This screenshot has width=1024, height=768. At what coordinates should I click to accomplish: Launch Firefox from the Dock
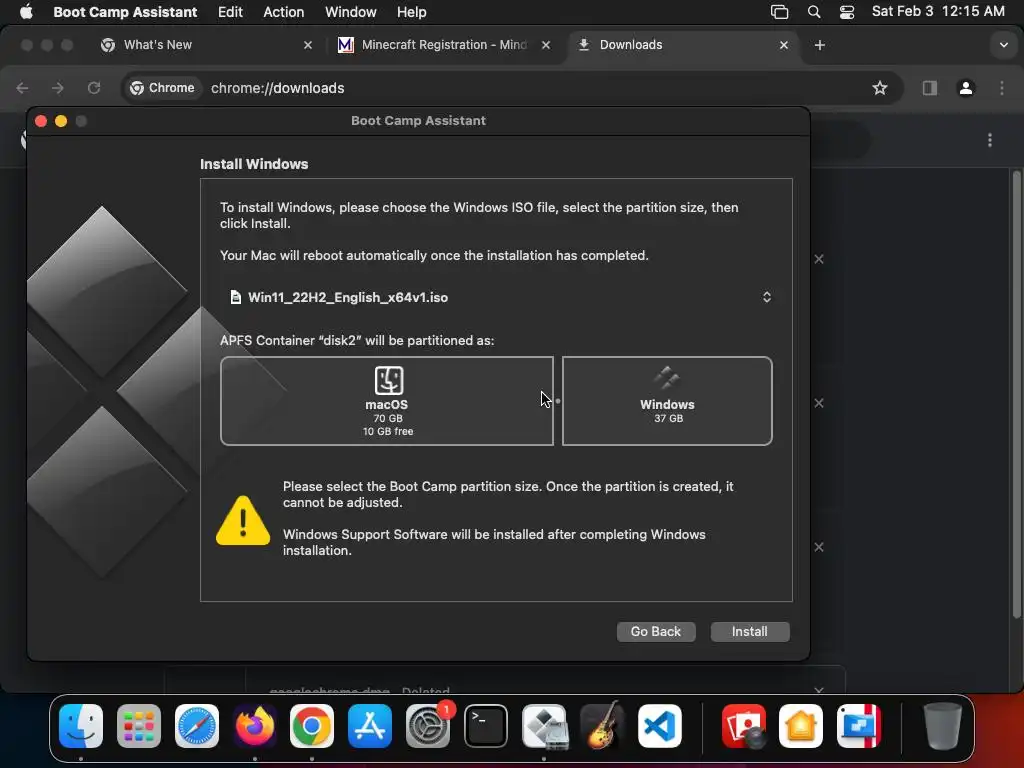[x=255, y=726]
